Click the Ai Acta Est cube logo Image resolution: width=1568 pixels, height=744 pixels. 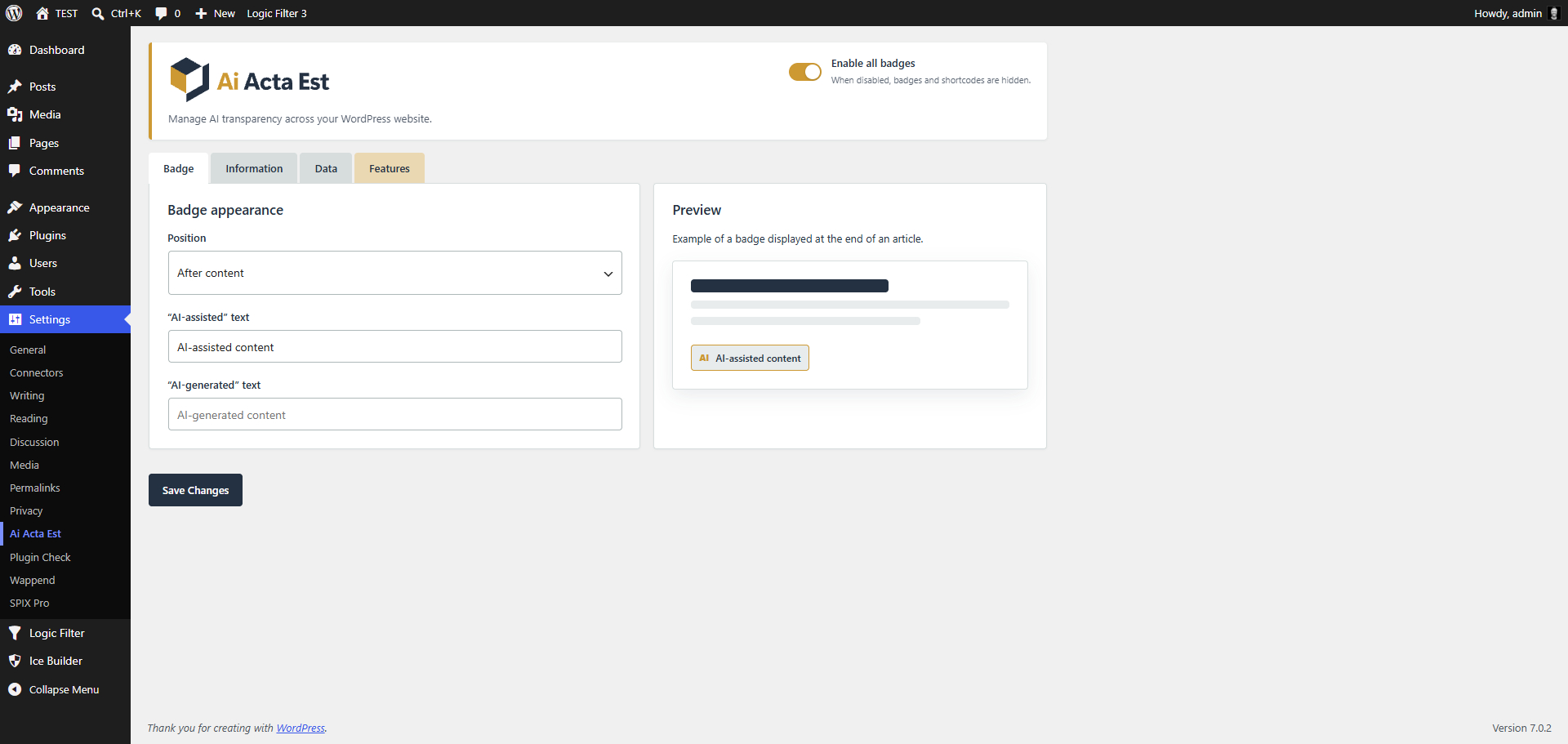pos(189,79)
